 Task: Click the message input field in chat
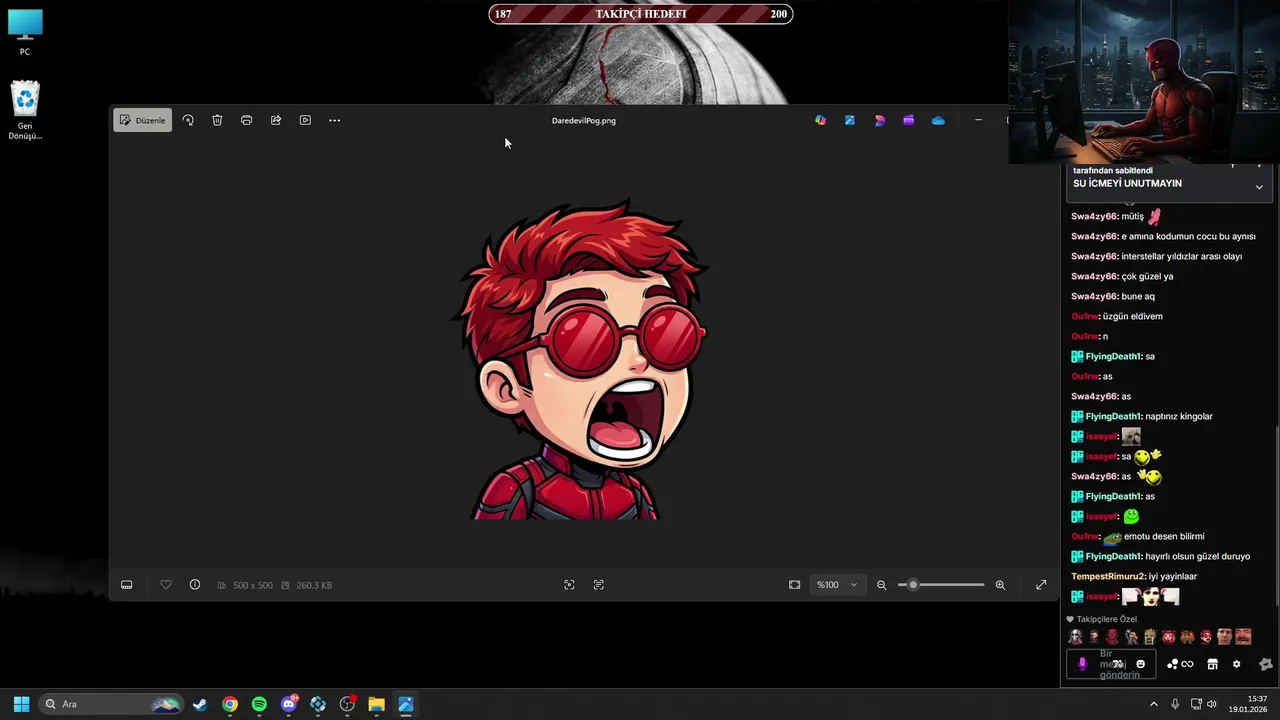1110,664
